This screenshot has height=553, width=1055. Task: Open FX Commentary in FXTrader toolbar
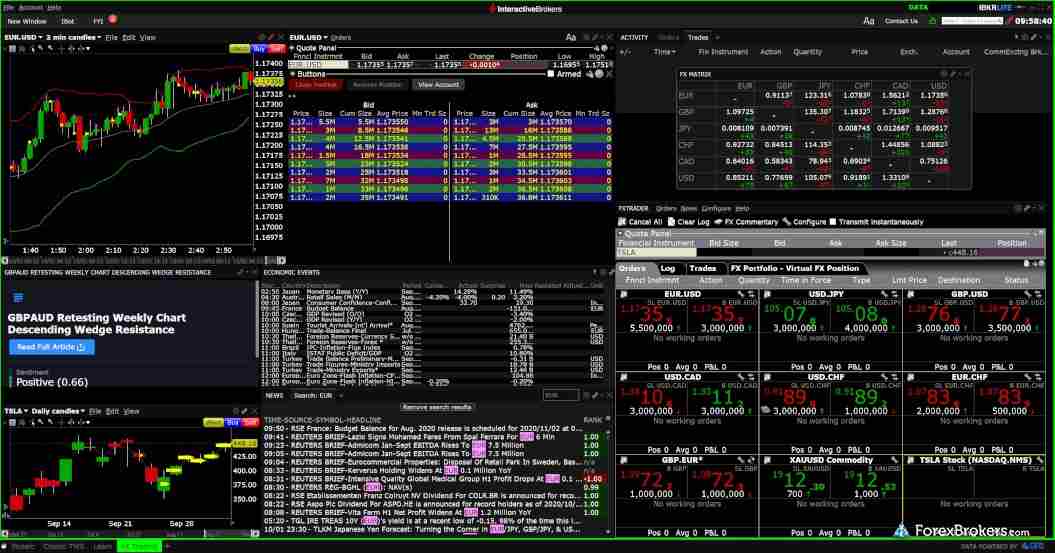pos(746,221)
